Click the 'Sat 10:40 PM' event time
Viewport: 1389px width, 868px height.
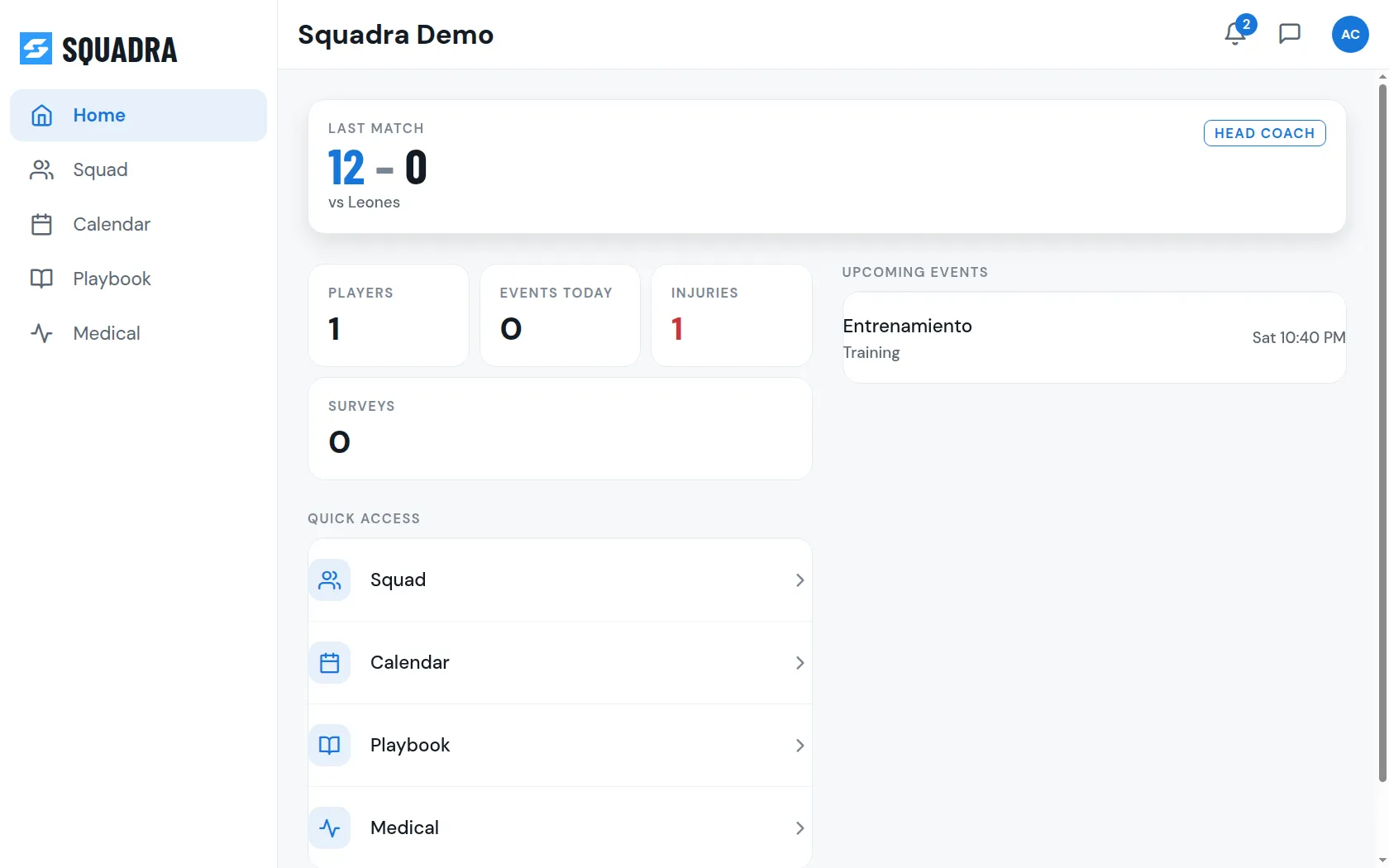(1299, 337)
